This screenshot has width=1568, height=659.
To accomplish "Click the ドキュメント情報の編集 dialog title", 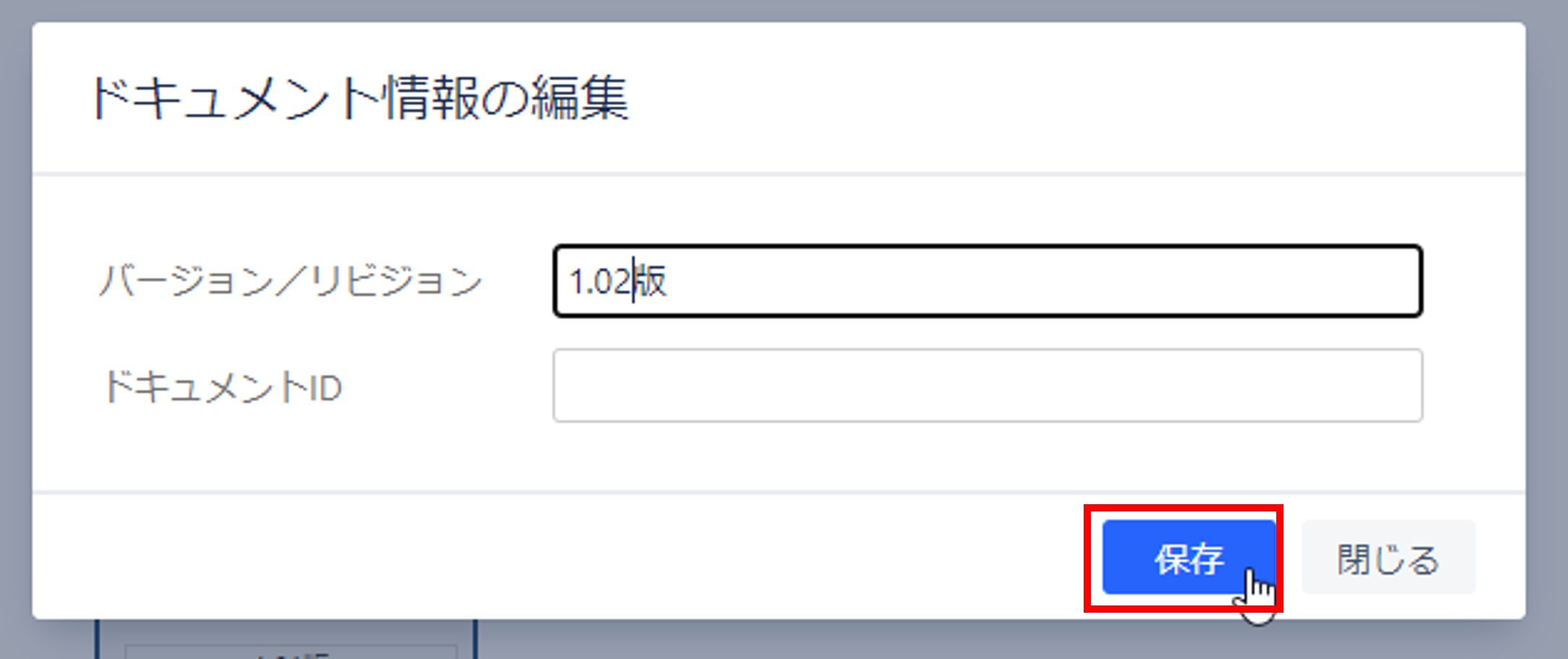I will 360,98.
